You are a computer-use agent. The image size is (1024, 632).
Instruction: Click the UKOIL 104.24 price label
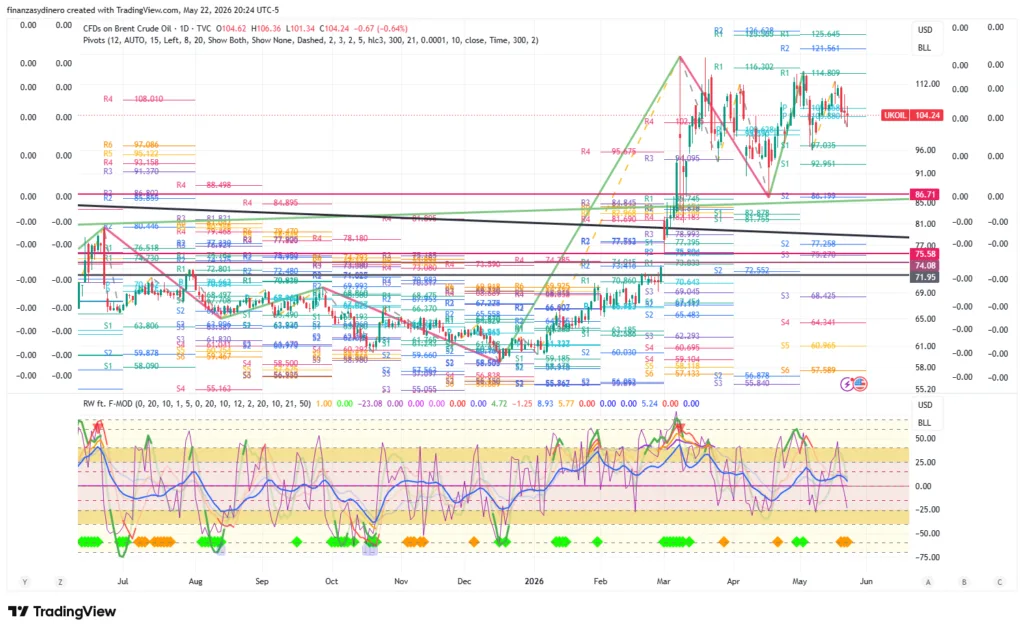coord(912,115)
